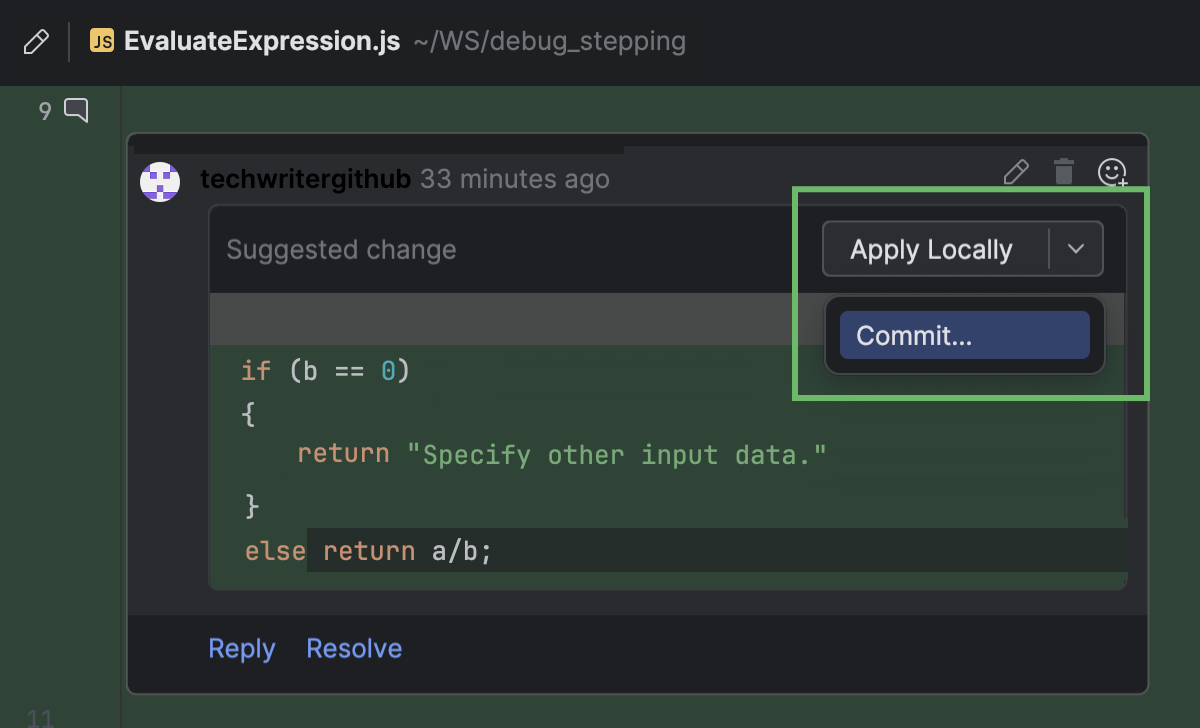Screen dimensions: 1200x728
Task: Delete the comment via the trash icon
Action: pyautogui.click(x=1063, y=171)
